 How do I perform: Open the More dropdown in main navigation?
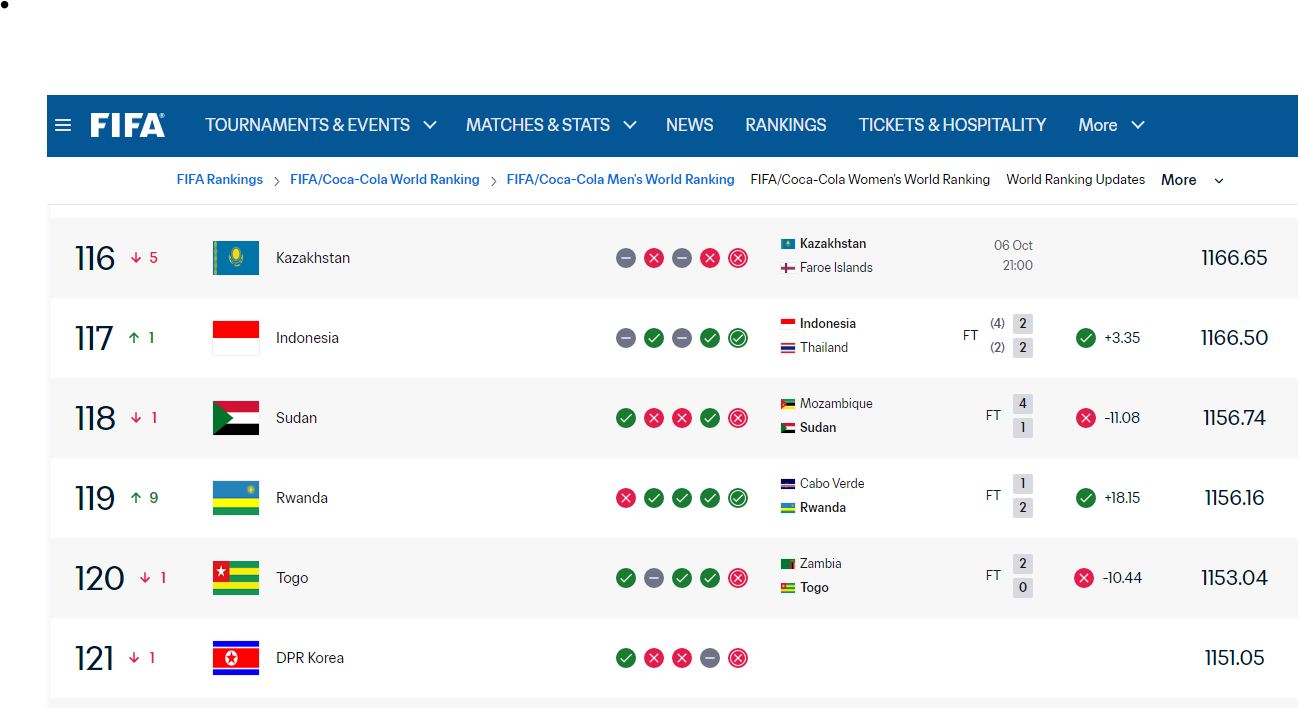(x=1111, y=125)
